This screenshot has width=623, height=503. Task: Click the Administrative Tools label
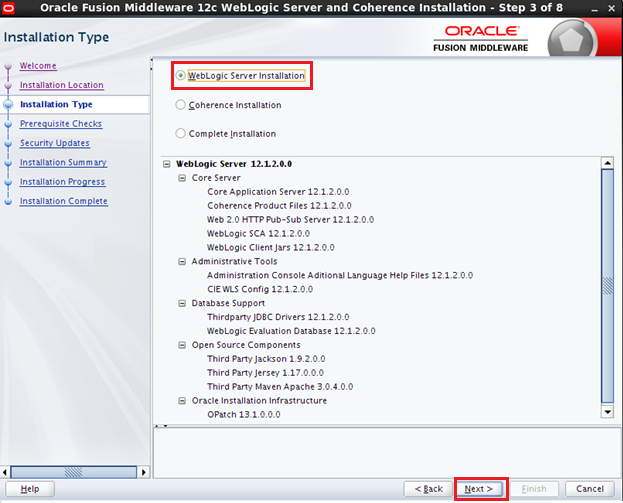234,261
